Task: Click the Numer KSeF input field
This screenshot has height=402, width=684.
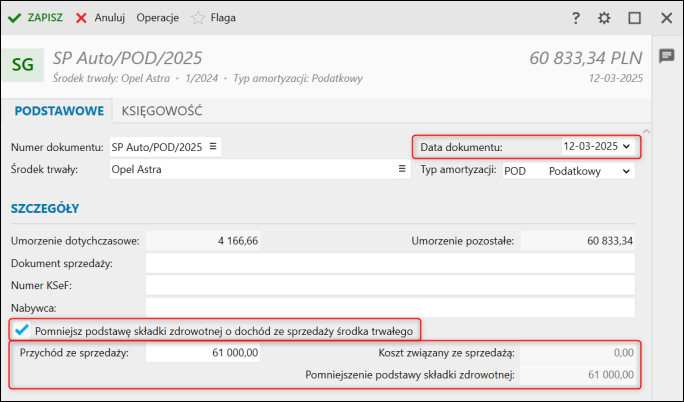Action: [x=390, y=286]
